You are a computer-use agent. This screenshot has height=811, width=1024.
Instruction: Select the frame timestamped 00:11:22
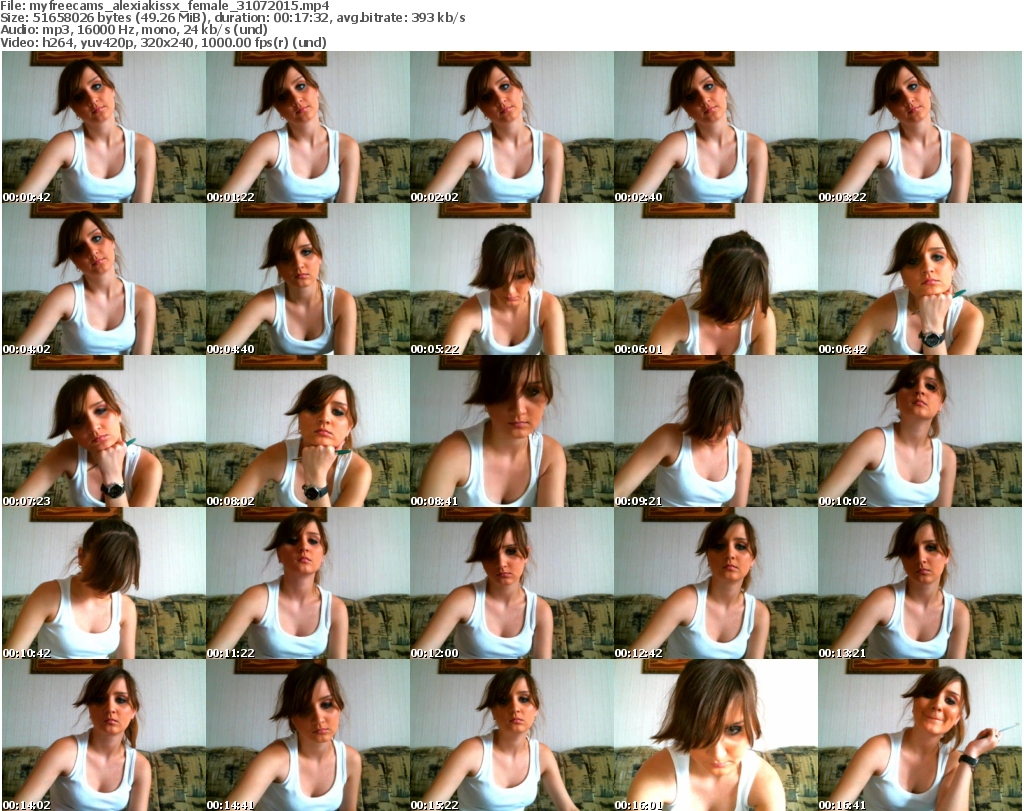coord(308,583)
